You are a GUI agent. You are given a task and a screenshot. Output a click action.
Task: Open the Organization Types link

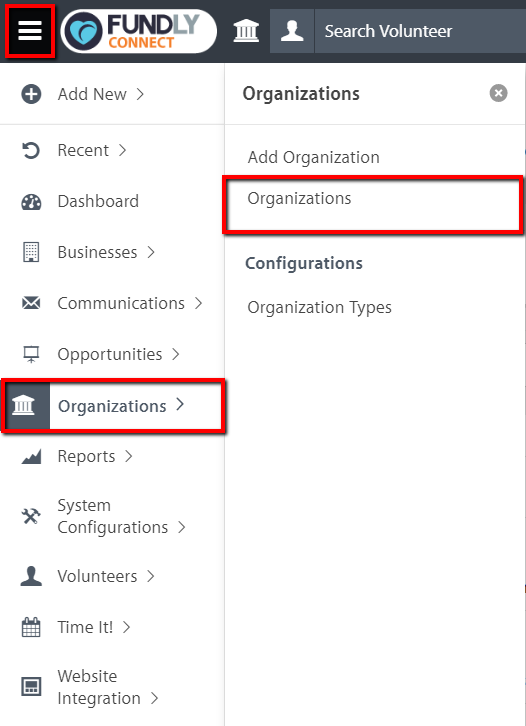point(319,307)
